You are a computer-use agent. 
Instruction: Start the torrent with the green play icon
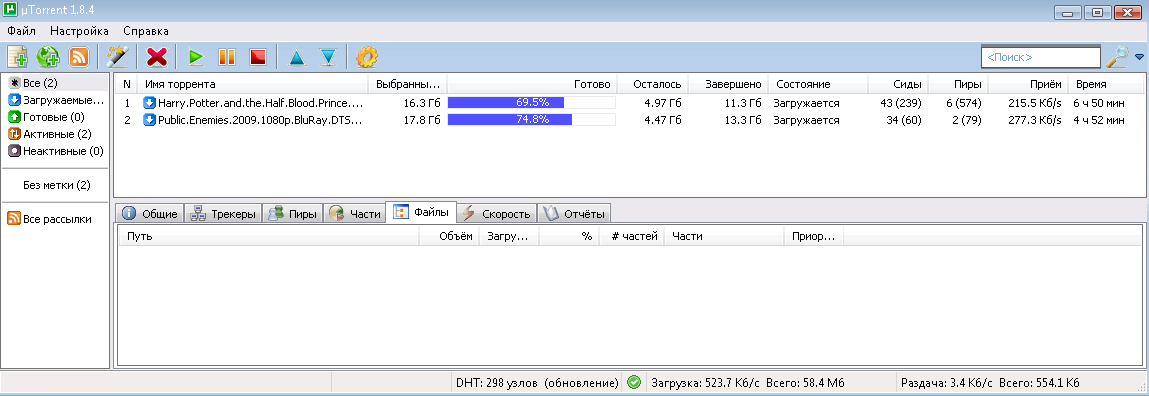pyautogui.click(x=196, y=56)
